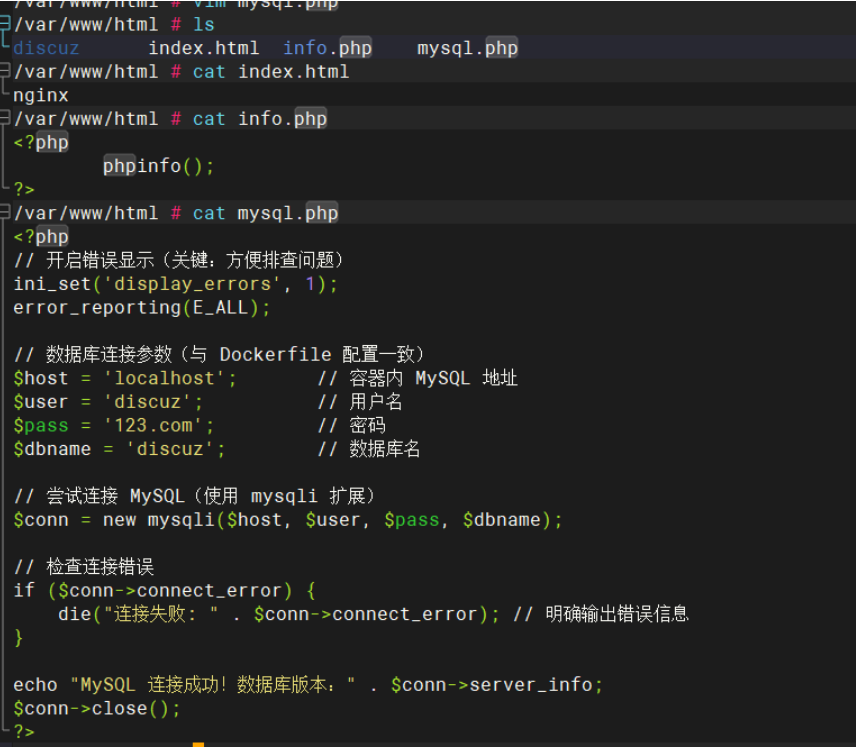Click the die("连接失败: ") statement

[278, 615]
